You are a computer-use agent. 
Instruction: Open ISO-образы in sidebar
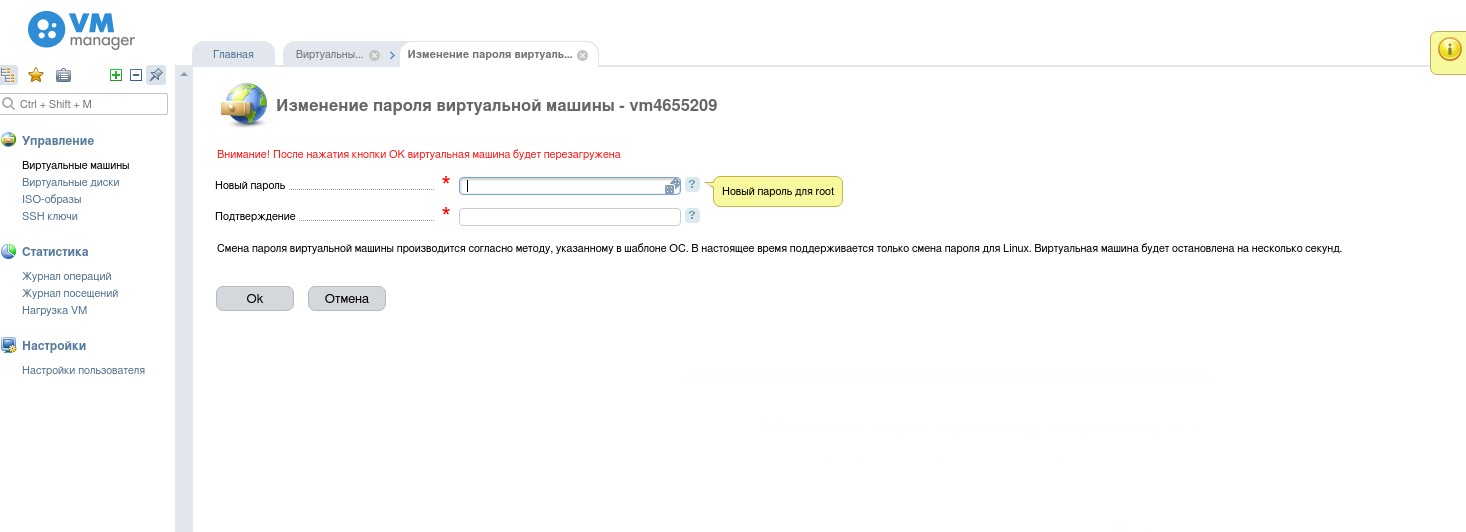[52, 199]
